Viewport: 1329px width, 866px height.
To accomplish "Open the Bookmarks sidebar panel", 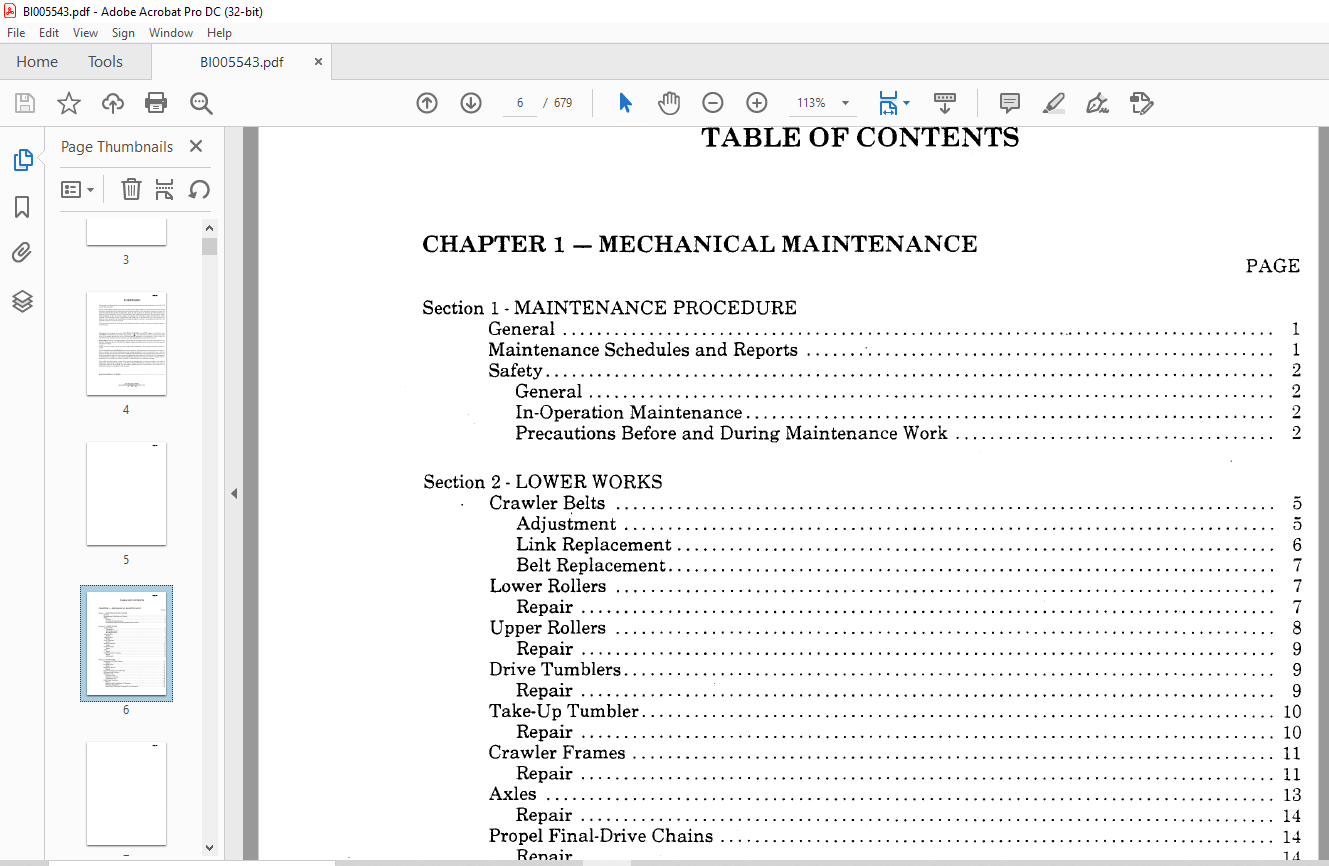I will (22, 207).
